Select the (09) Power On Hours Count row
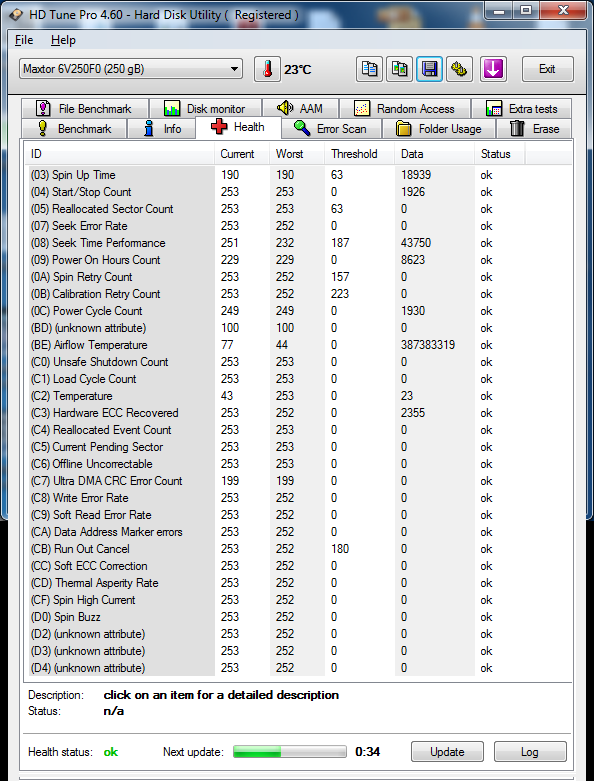 pyautogui.click(x=298, y=260)
